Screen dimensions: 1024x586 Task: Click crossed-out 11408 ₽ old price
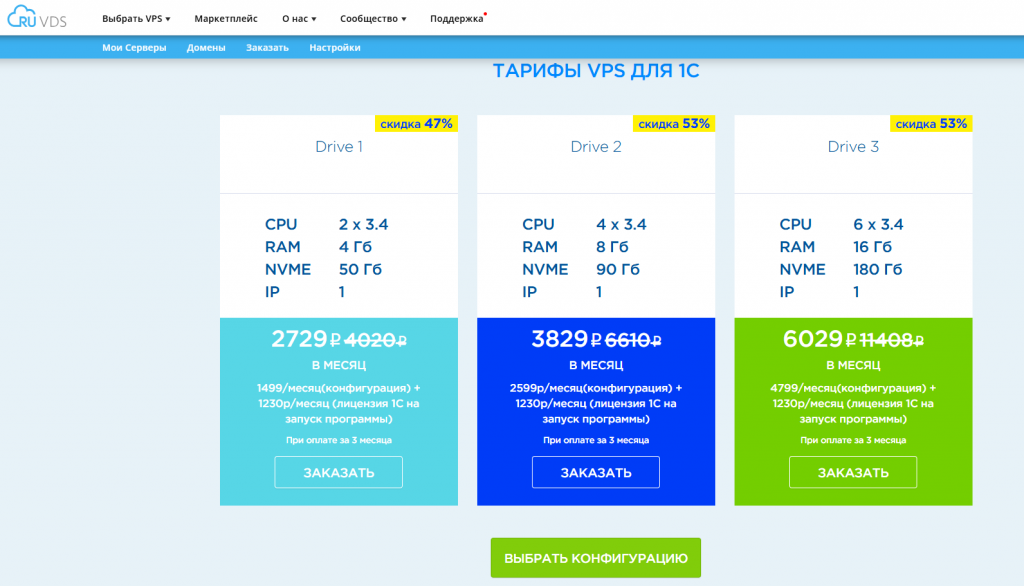[x=891, y=340]
